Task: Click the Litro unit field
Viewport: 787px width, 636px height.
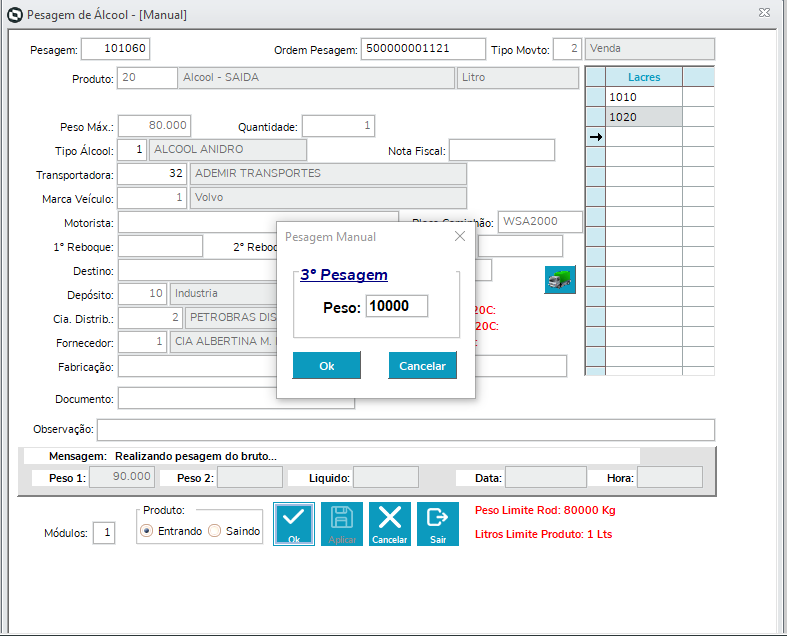Action: pos(517,78)
